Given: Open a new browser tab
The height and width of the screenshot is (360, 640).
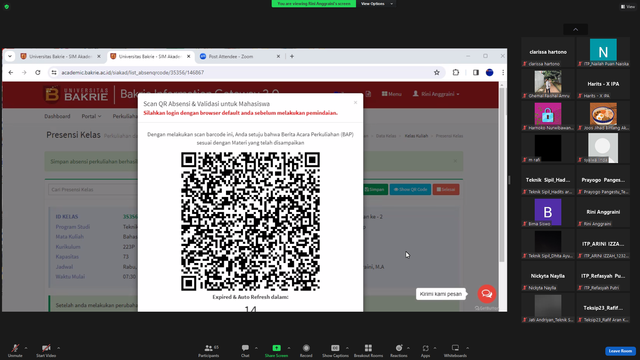Looking at the screenshot, I should pyautogui.click(x=292, y=56).
